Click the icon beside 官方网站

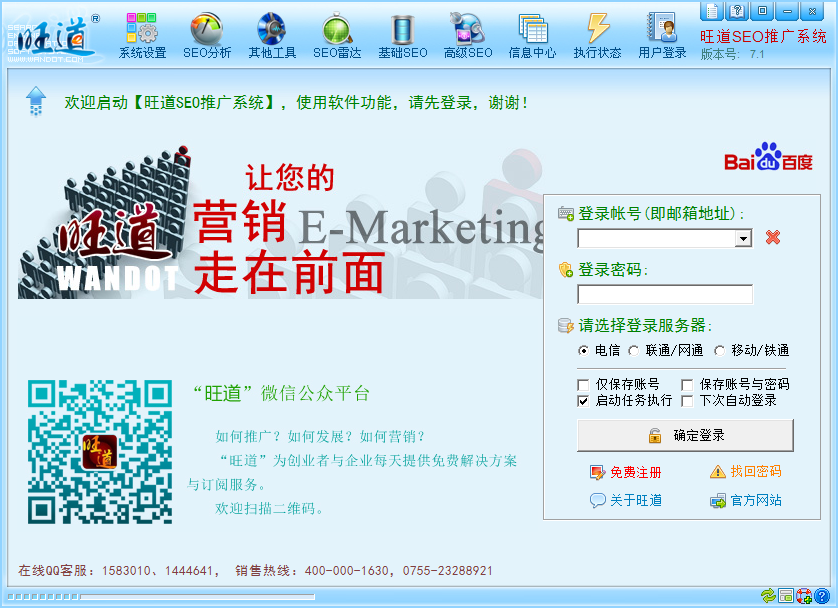[718, 501]
